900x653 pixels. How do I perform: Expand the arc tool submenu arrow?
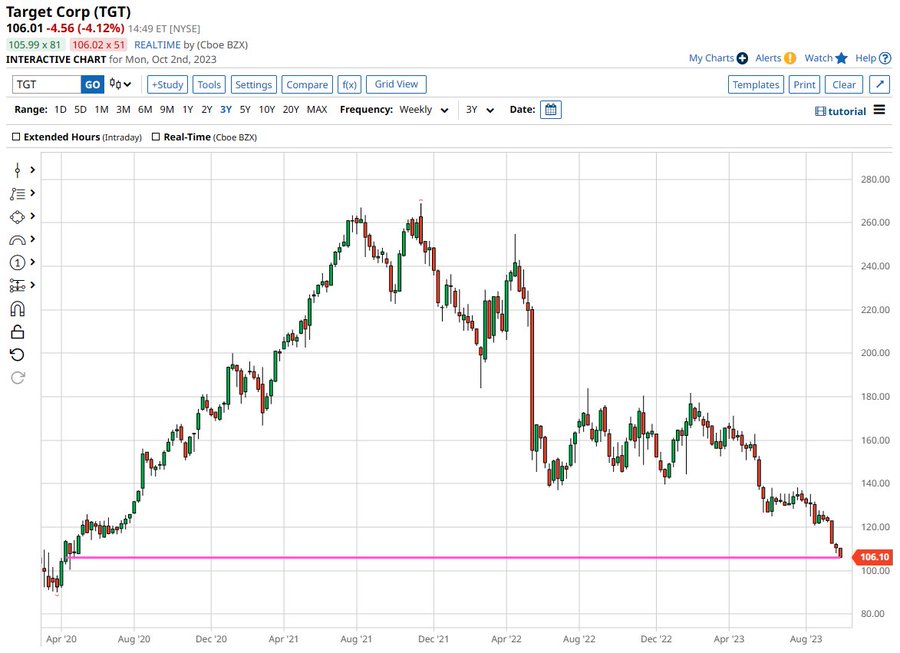33,239
